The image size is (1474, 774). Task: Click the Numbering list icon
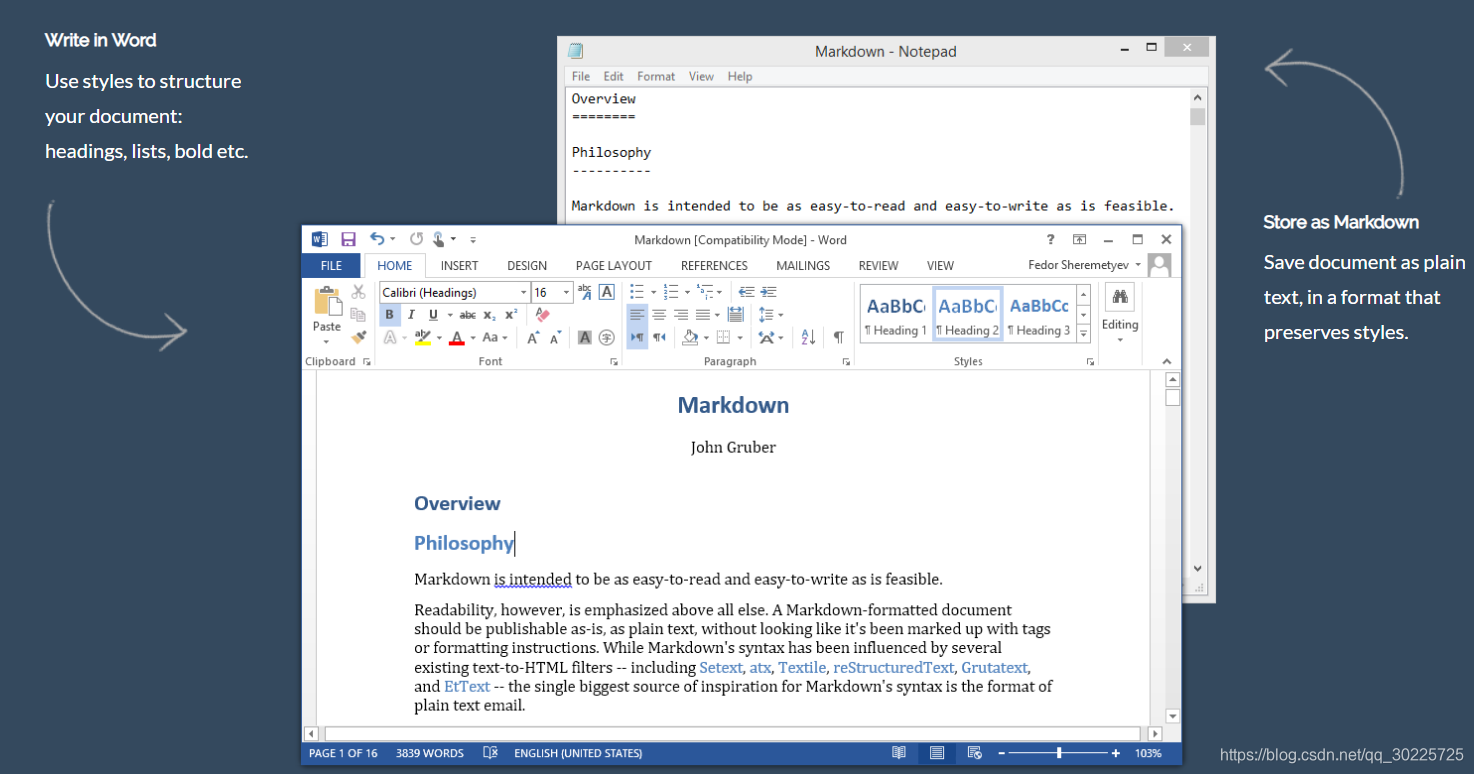tap(671, 292)
